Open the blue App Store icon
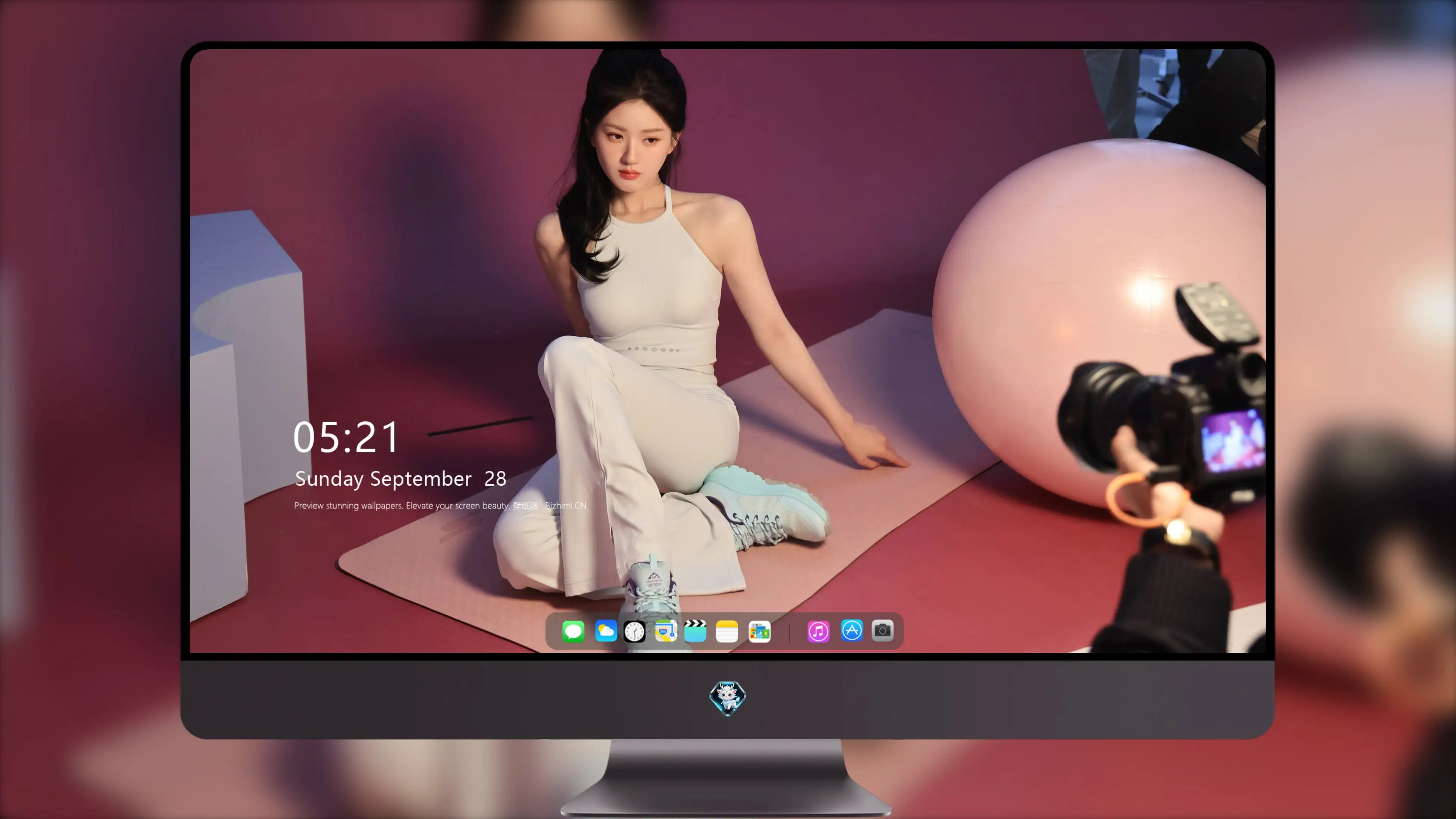Viewport: 1456px width, 819px height. pyautogui.click(x=851, y=631)
